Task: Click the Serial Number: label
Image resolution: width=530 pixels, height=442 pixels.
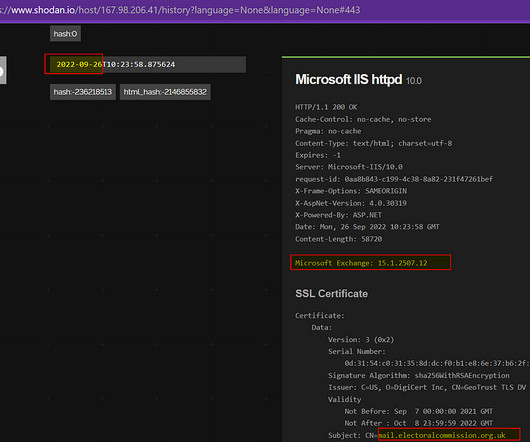Action: (357, 351)
